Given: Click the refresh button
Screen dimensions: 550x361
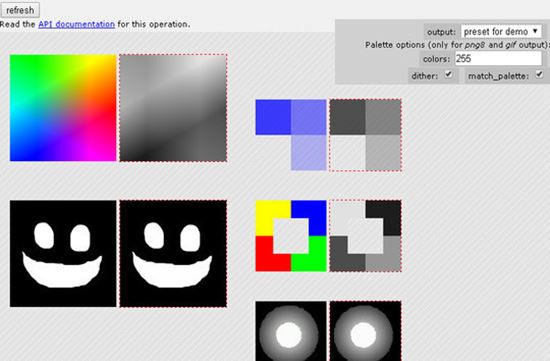Looking at the screenshot, I should (x=20, y=10).
